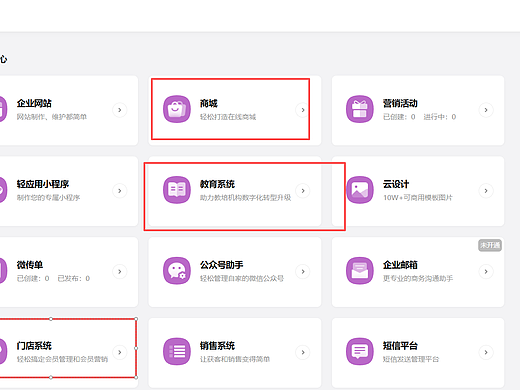Open the 营销活动 card chevron
This screenshot has width=520, height=390.
[486, 110]
